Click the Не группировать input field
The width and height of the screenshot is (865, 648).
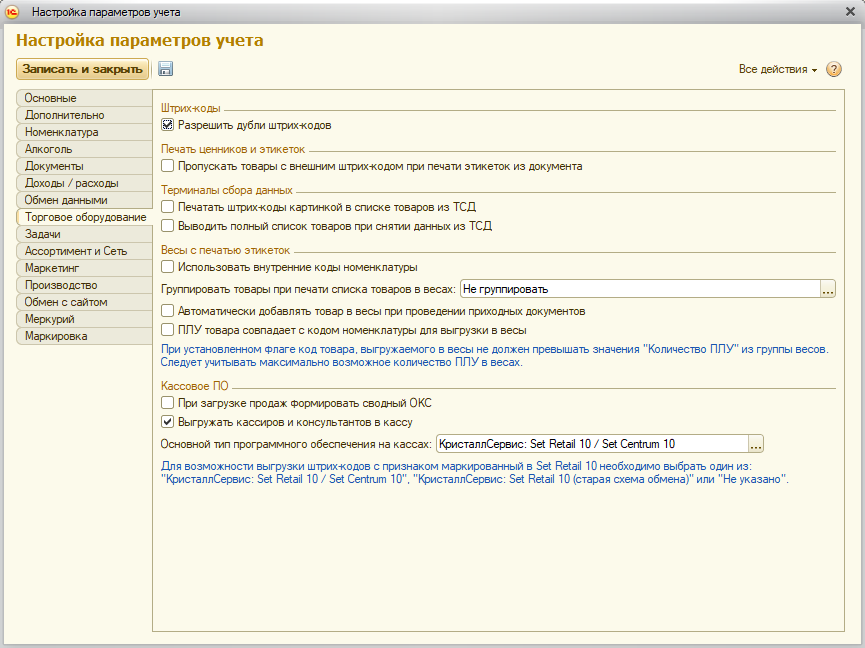pyautogui.click(x=640, y=289)
